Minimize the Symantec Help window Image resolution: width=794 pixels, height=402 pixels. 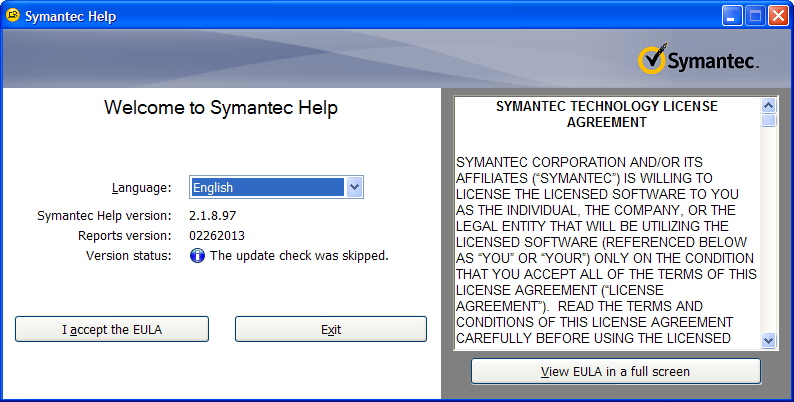(732, 16)
